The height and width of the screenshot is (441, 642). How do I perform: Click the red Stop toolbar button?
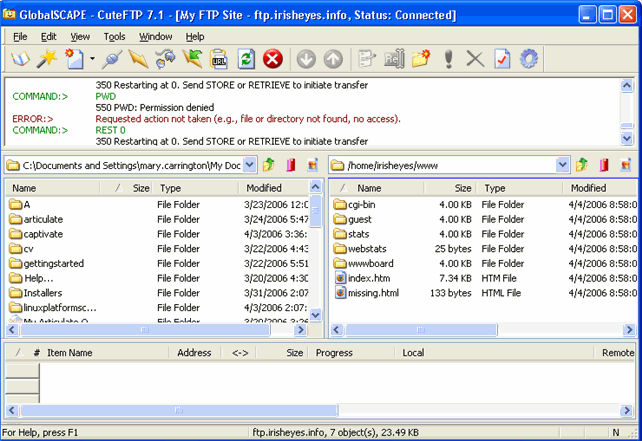pos(273,59)
